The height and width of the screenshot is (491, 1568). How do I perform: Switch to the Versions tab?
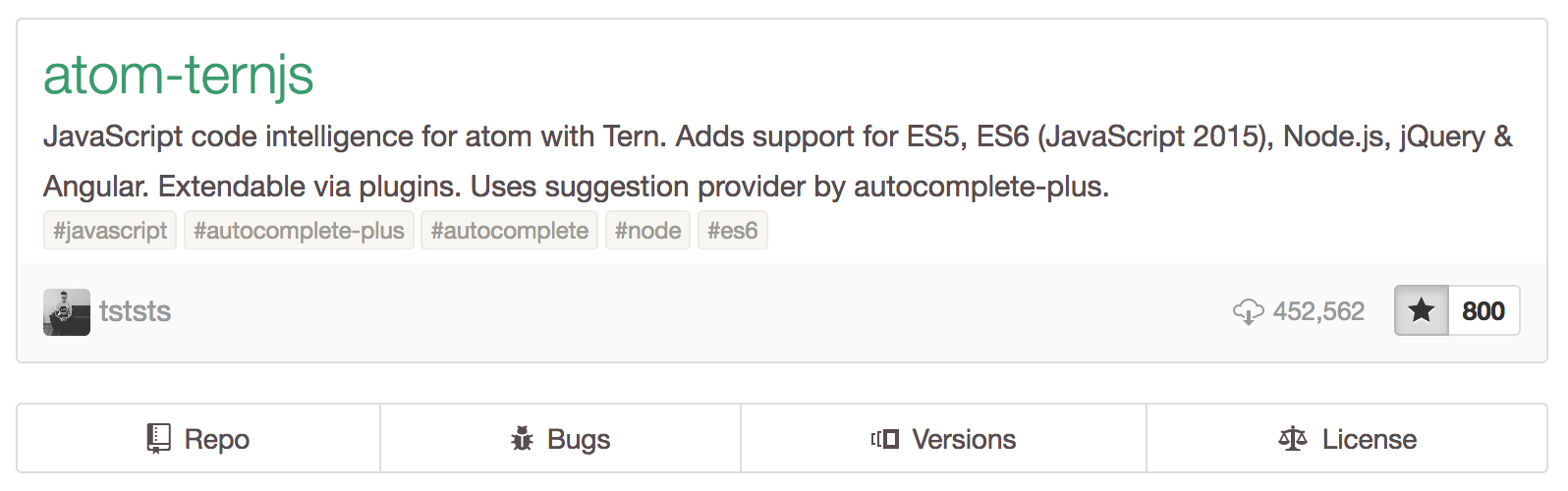[964, 439]
